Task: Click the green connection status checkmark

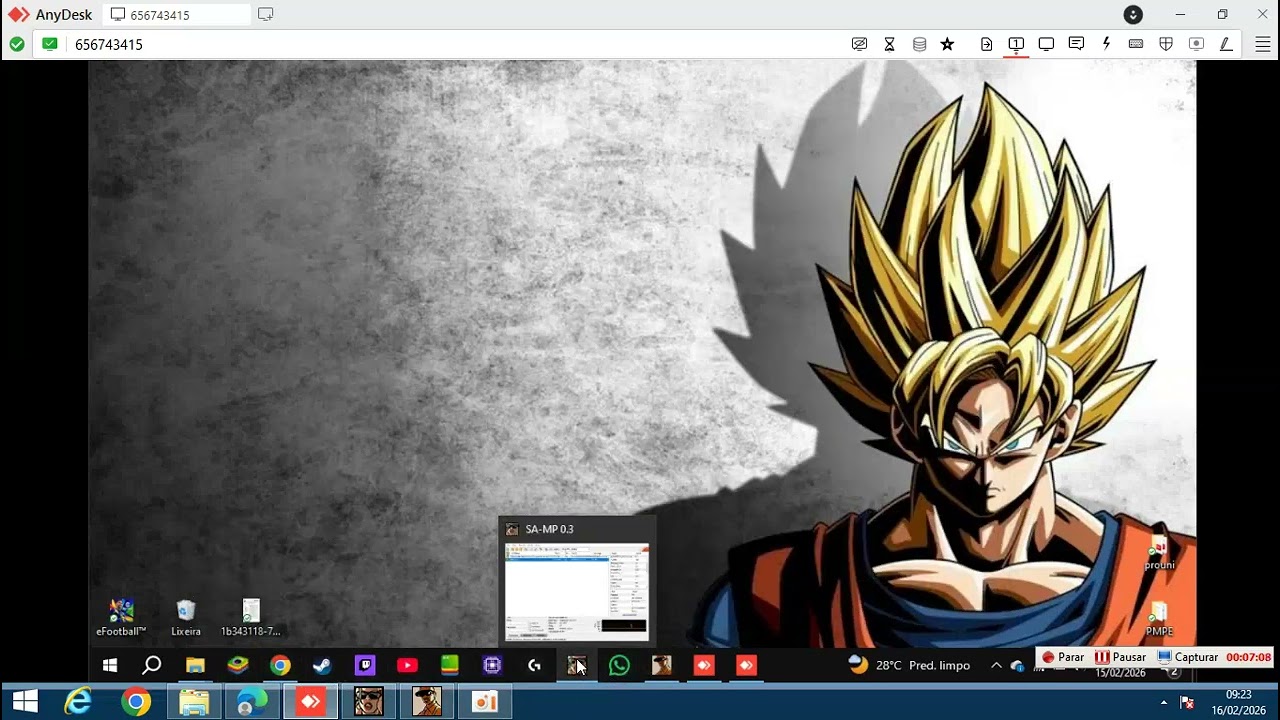Action: [x=17, y=44]
